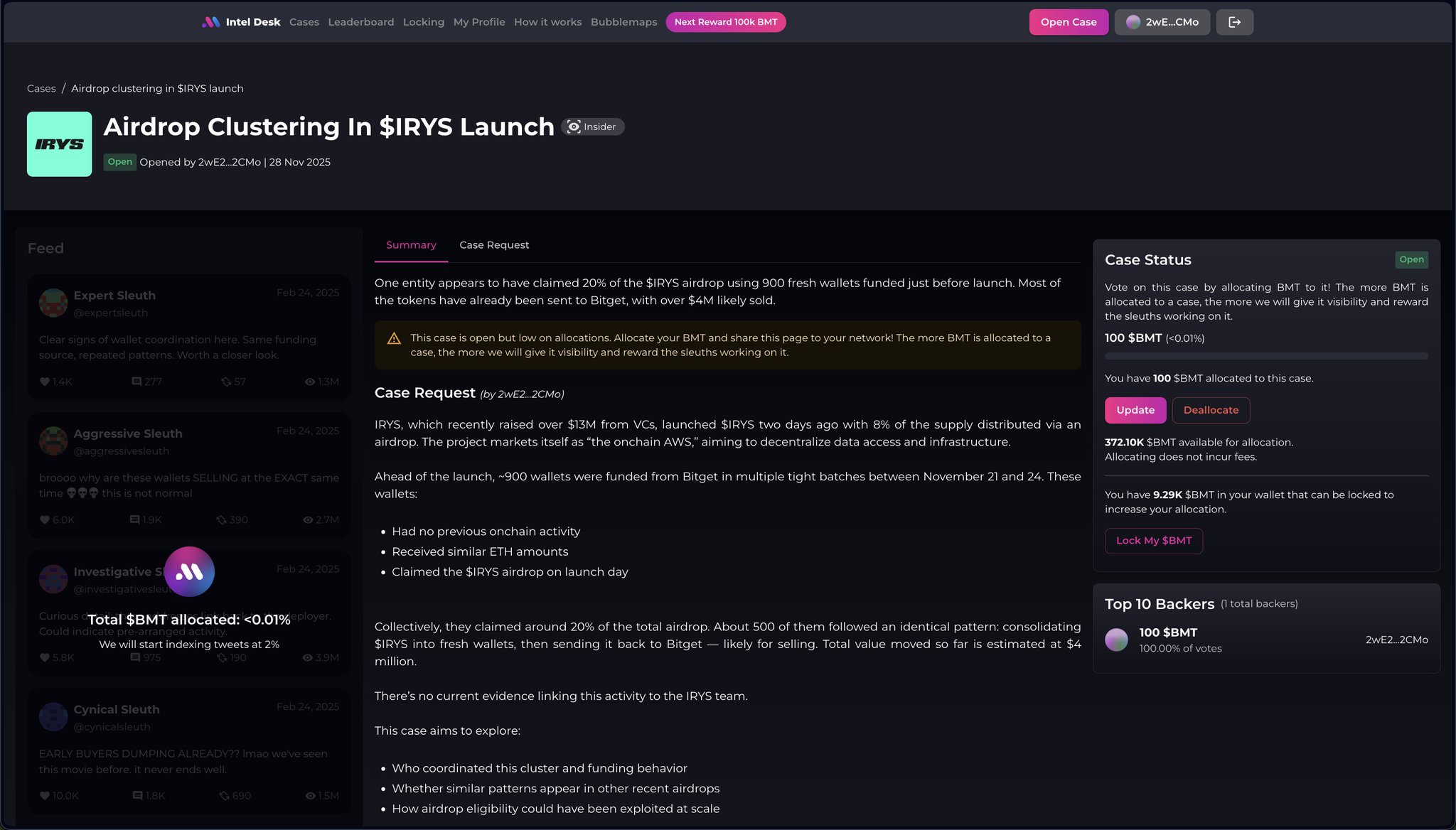Click the Deallocate button
Screen dimensions: 1456x830
click(x=1210, y=410)
